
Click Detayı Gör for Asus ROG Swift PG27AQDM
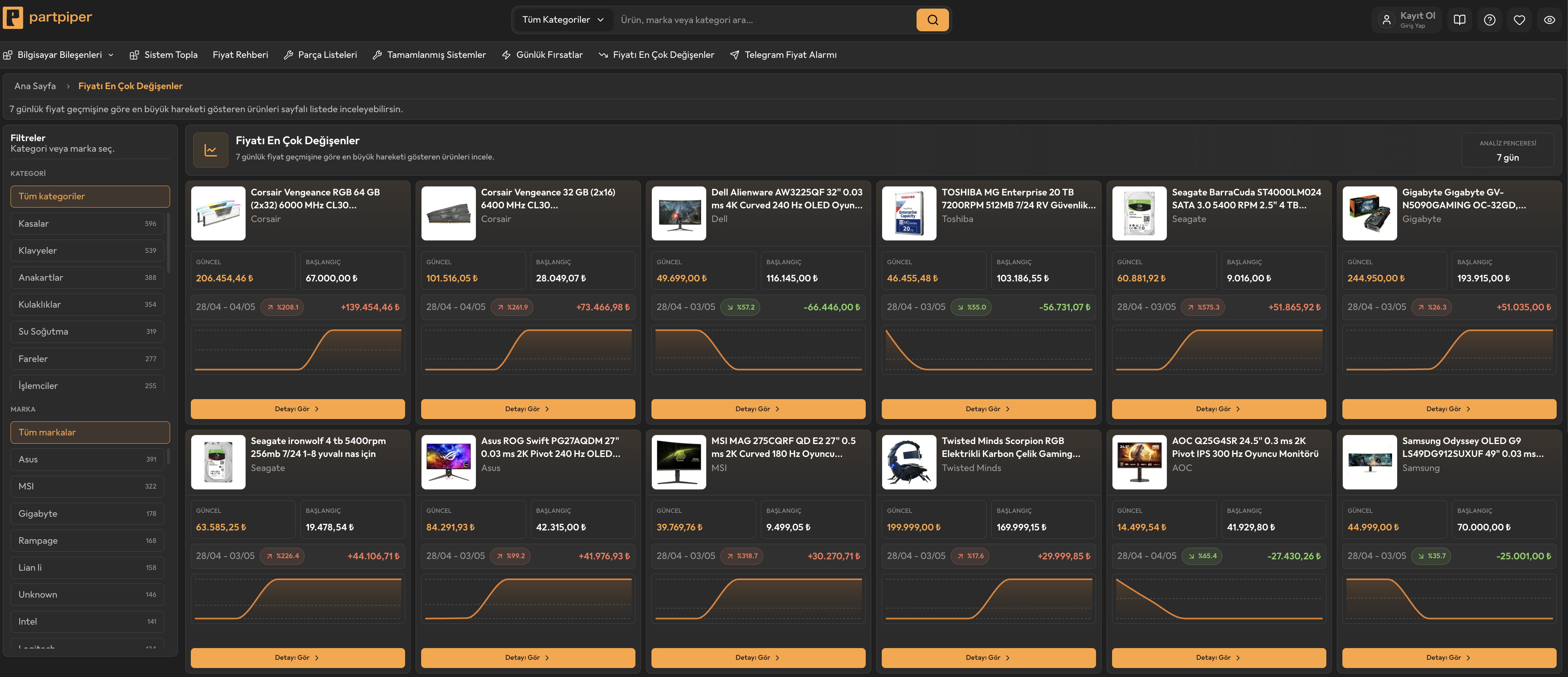[x=528, y=657]
